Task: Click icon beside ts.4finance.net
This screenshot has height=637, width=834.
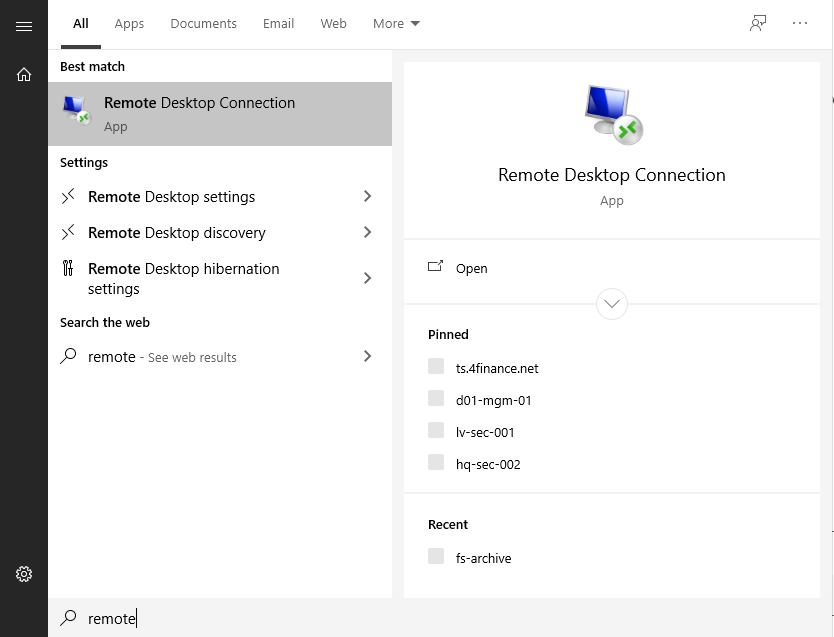Action: [x=436, y=366]
